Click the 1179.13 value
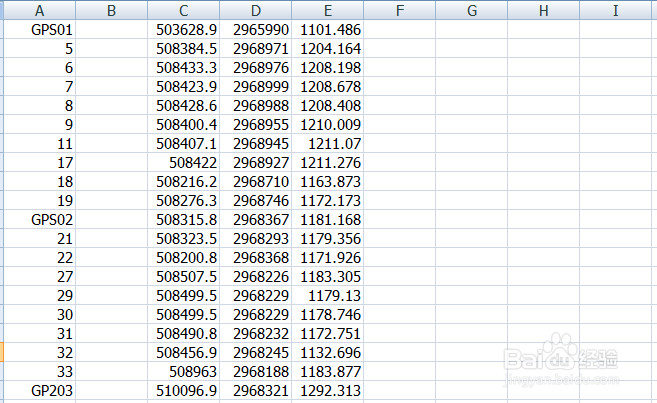 tap(328, 295)
